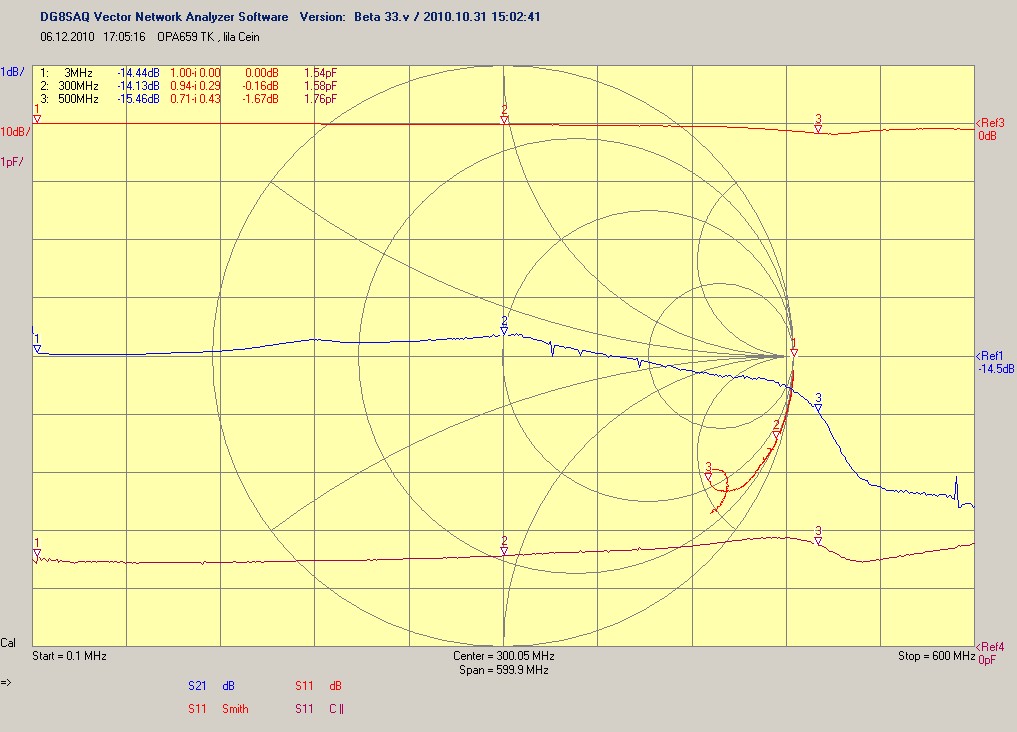Click the -1.67dB S11 readout

click(261, 99)
